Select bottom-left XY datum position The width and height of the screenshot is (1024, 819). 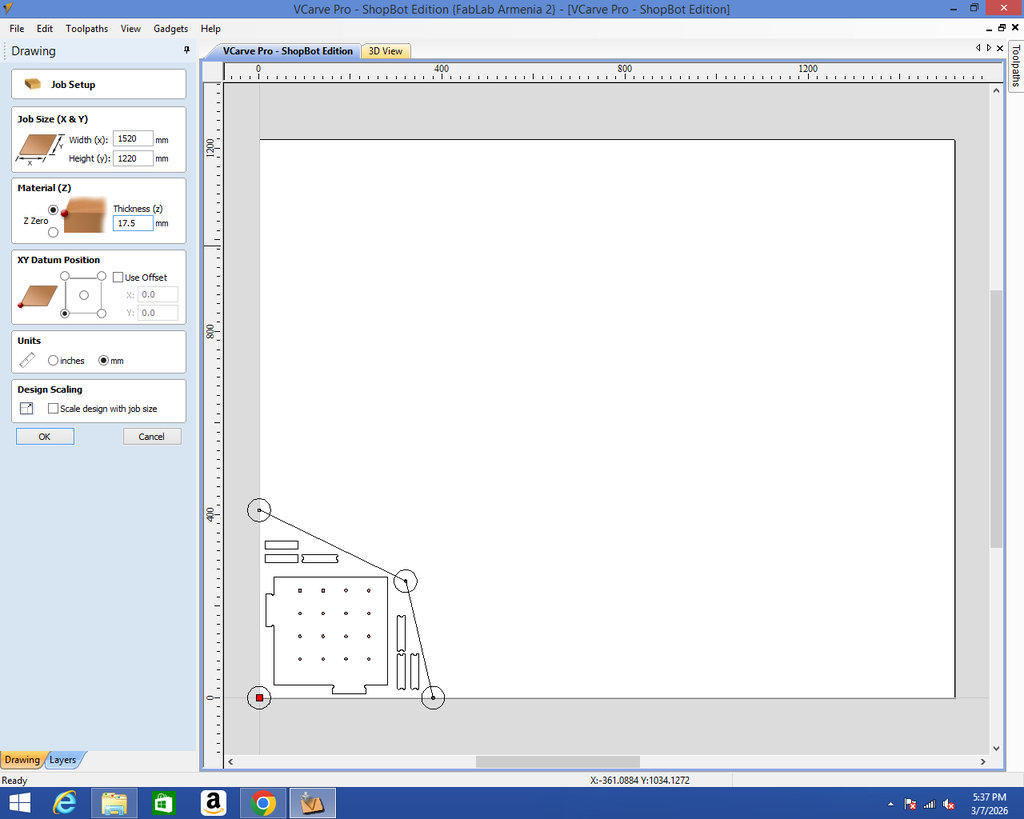(65, 313)
